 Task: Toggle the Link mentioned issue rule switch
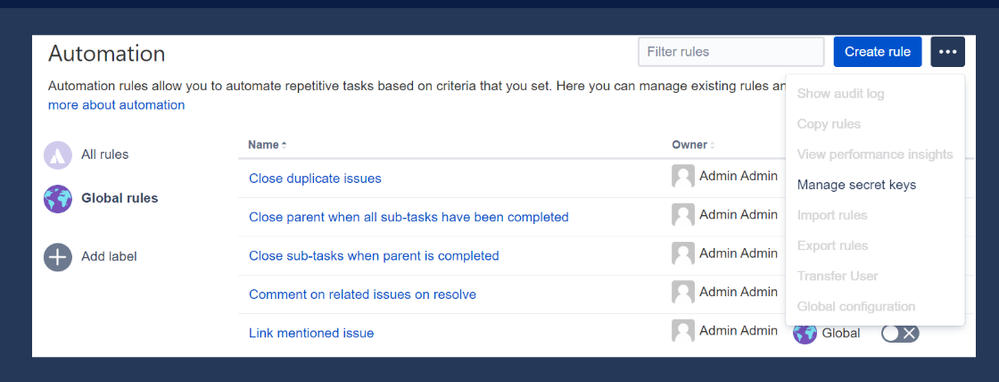[900, 333]
